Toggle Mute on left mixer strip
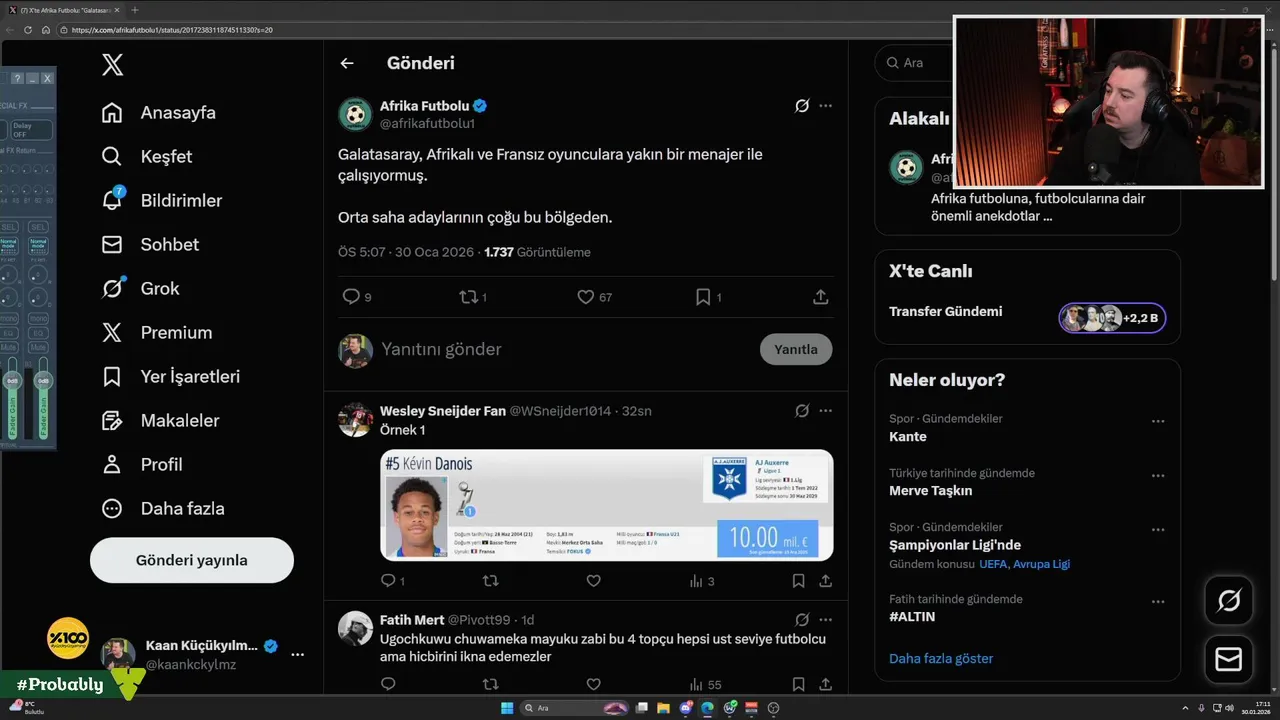The height and width of the screenshot is (720, 1280). click(x=9, y=348)
